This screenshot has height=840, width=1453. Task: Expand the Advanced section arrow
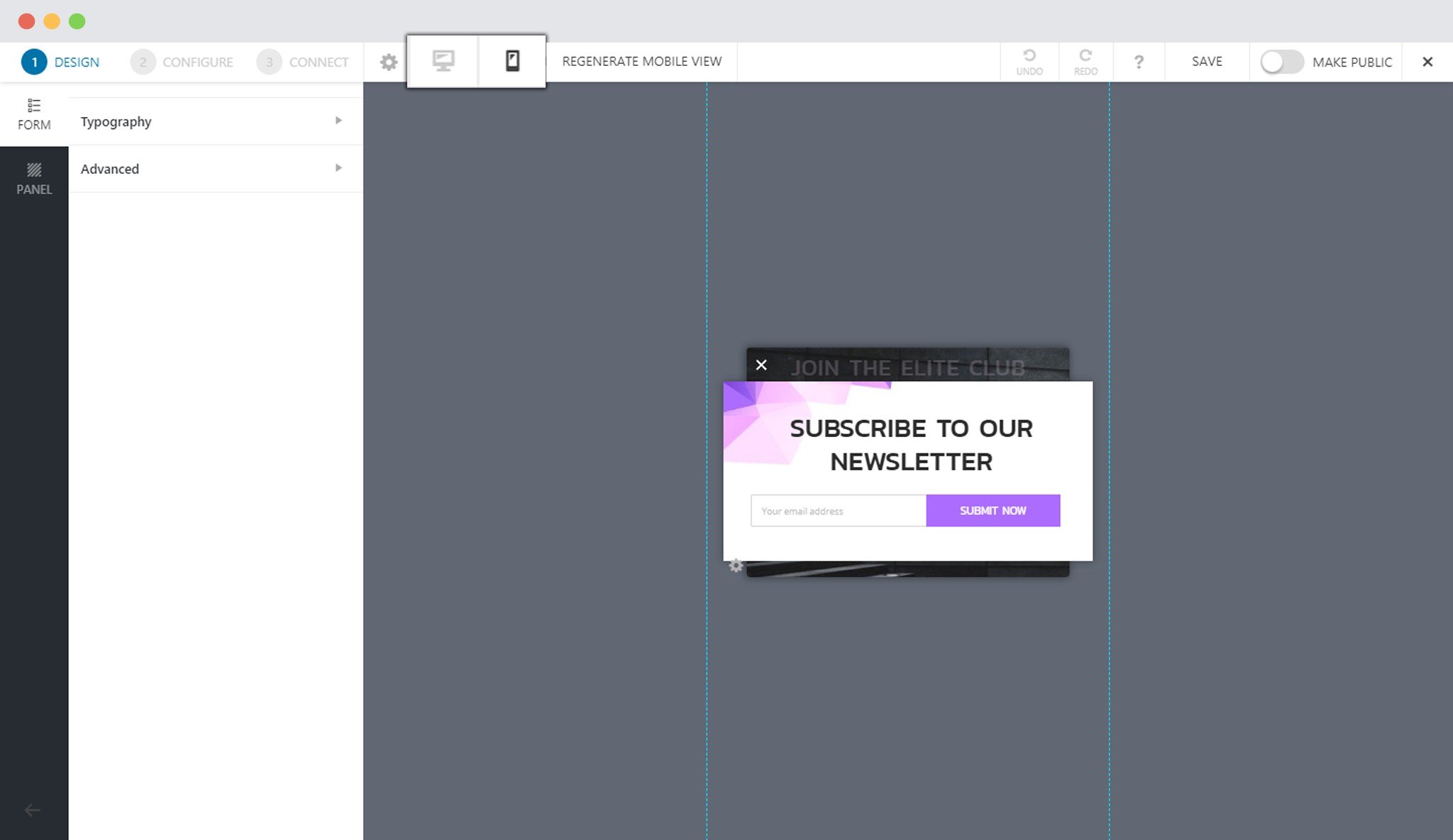(x=338, y=168)
